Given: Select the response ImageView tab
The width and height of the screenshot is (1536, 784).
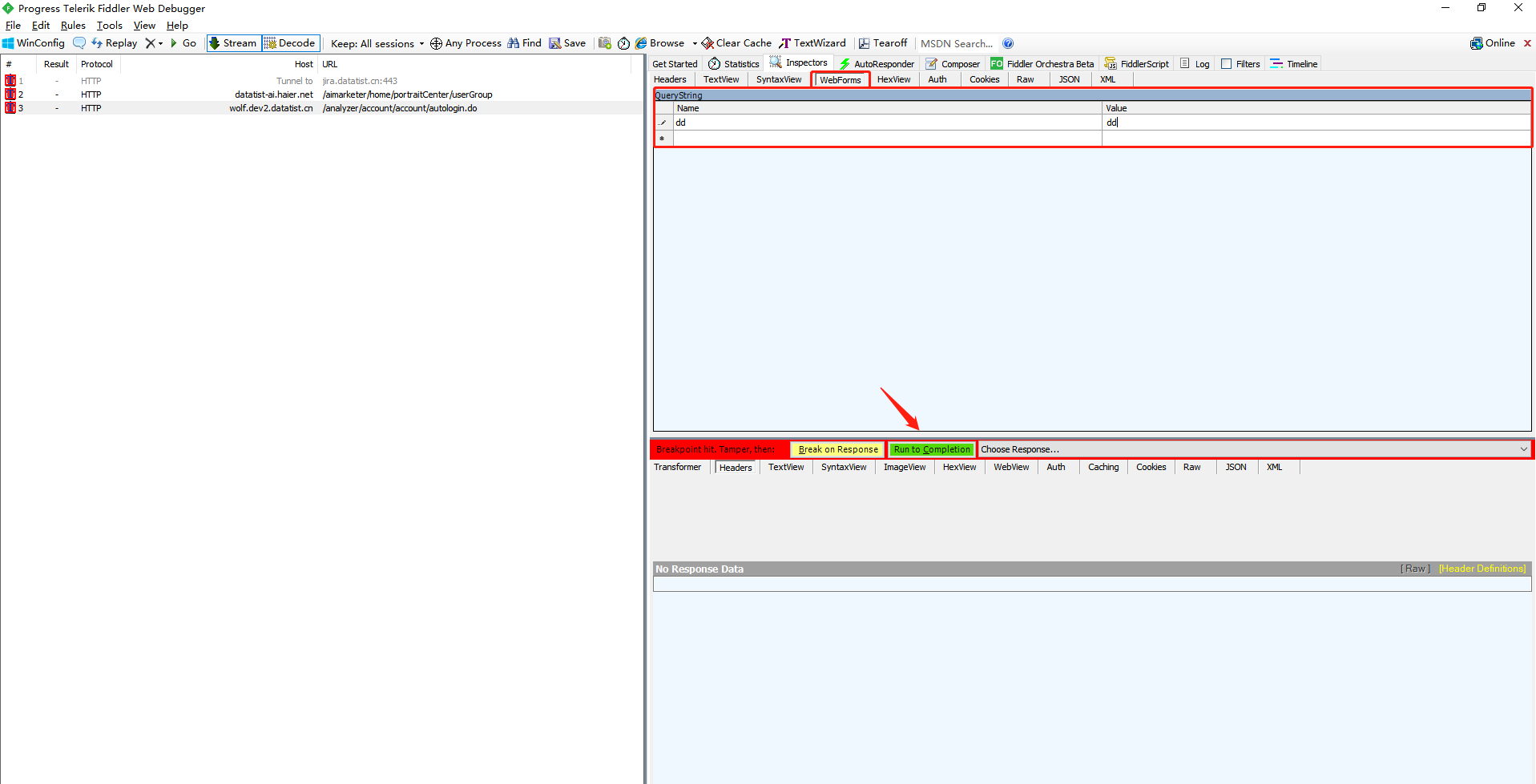Looking at the screenshot, I should click(905, 467).
